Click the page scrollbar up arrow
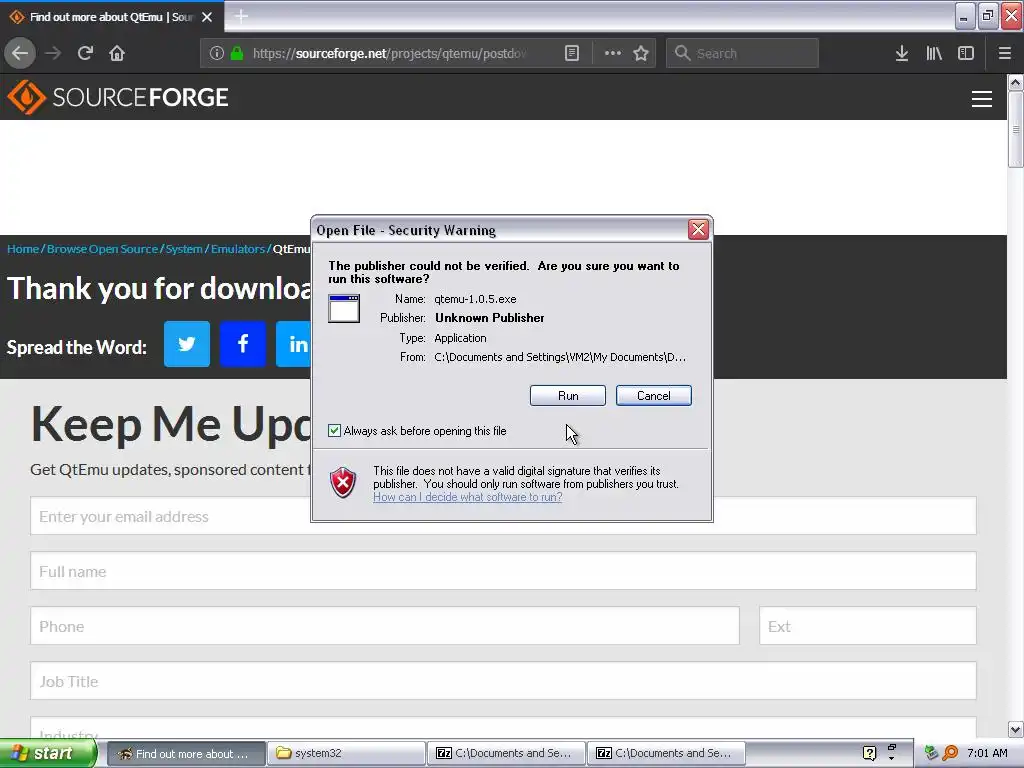1024x768 pixels. (1016, 83)
